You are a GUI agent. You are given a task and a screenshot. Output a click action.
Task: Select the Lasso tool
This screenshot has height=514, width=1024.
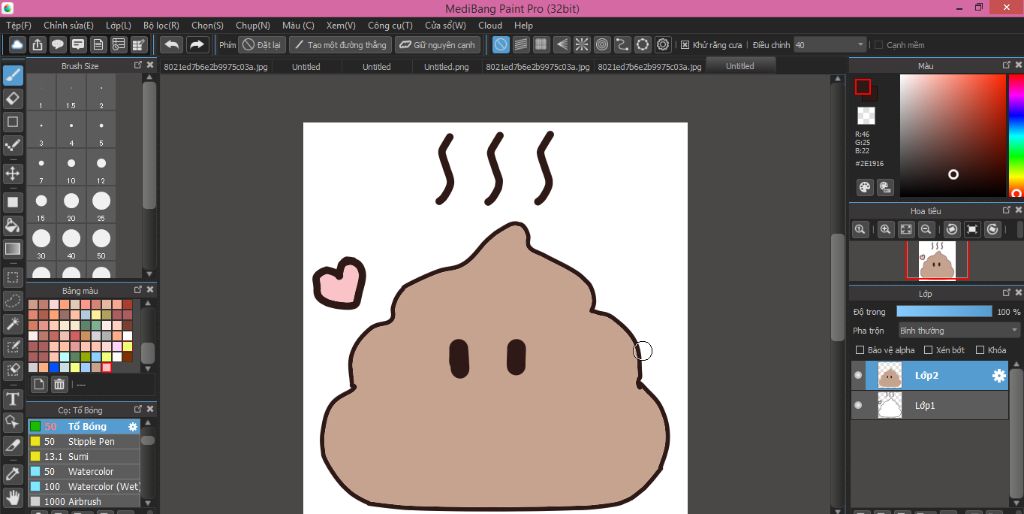point(12,300)
